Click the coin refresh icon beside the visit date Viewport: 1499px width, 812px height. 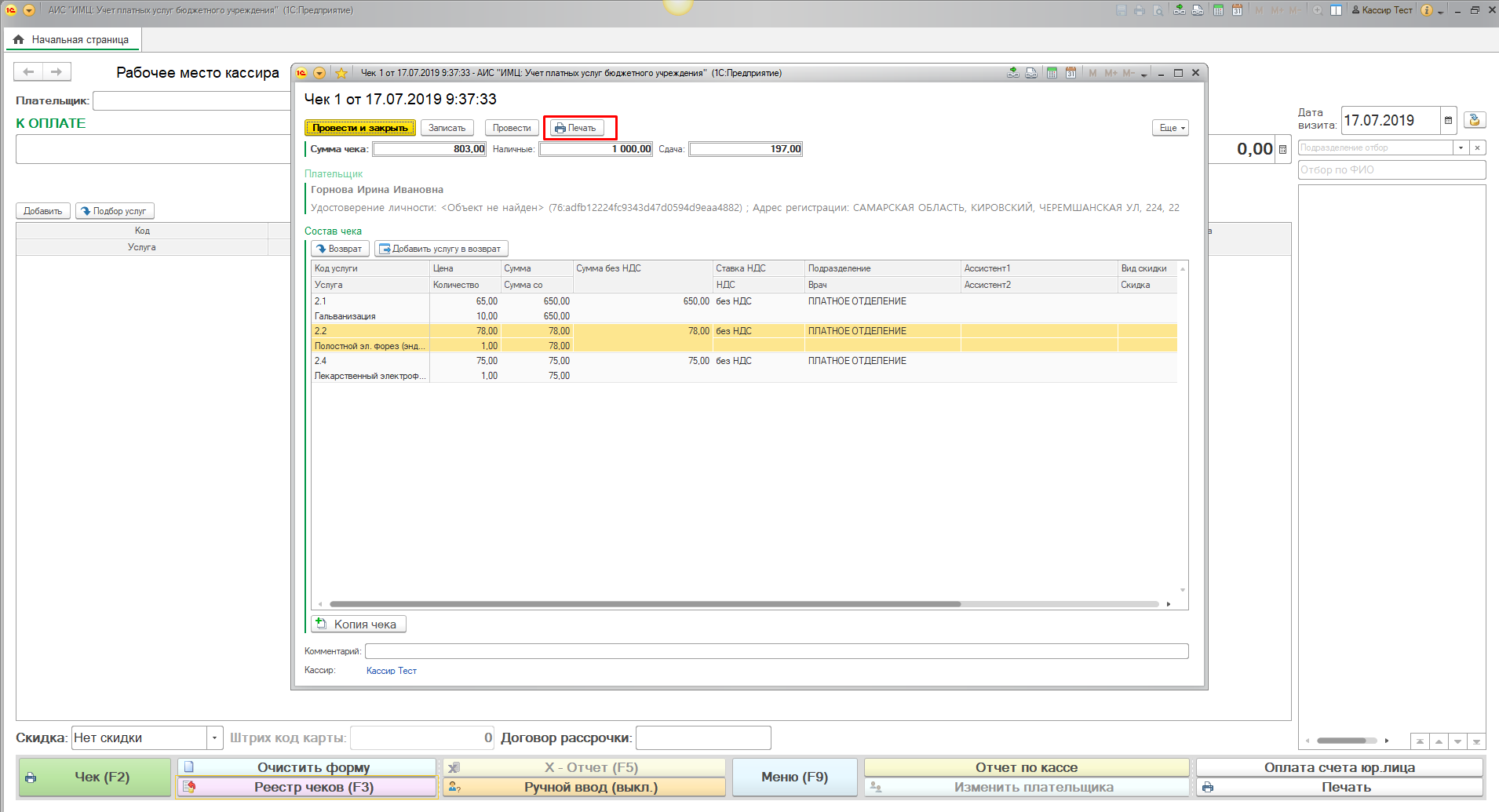(x=1475, y=120)
